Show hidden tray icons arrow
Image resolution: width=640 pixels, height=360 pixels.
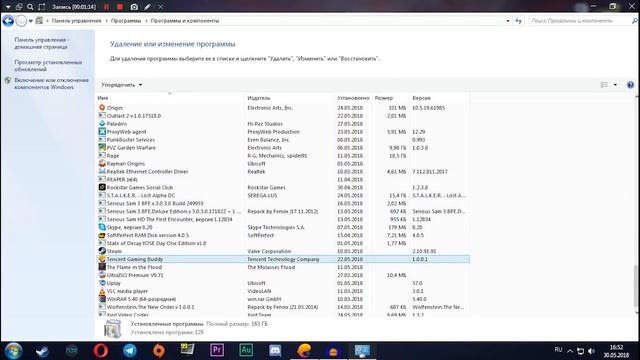click(570, 351)
